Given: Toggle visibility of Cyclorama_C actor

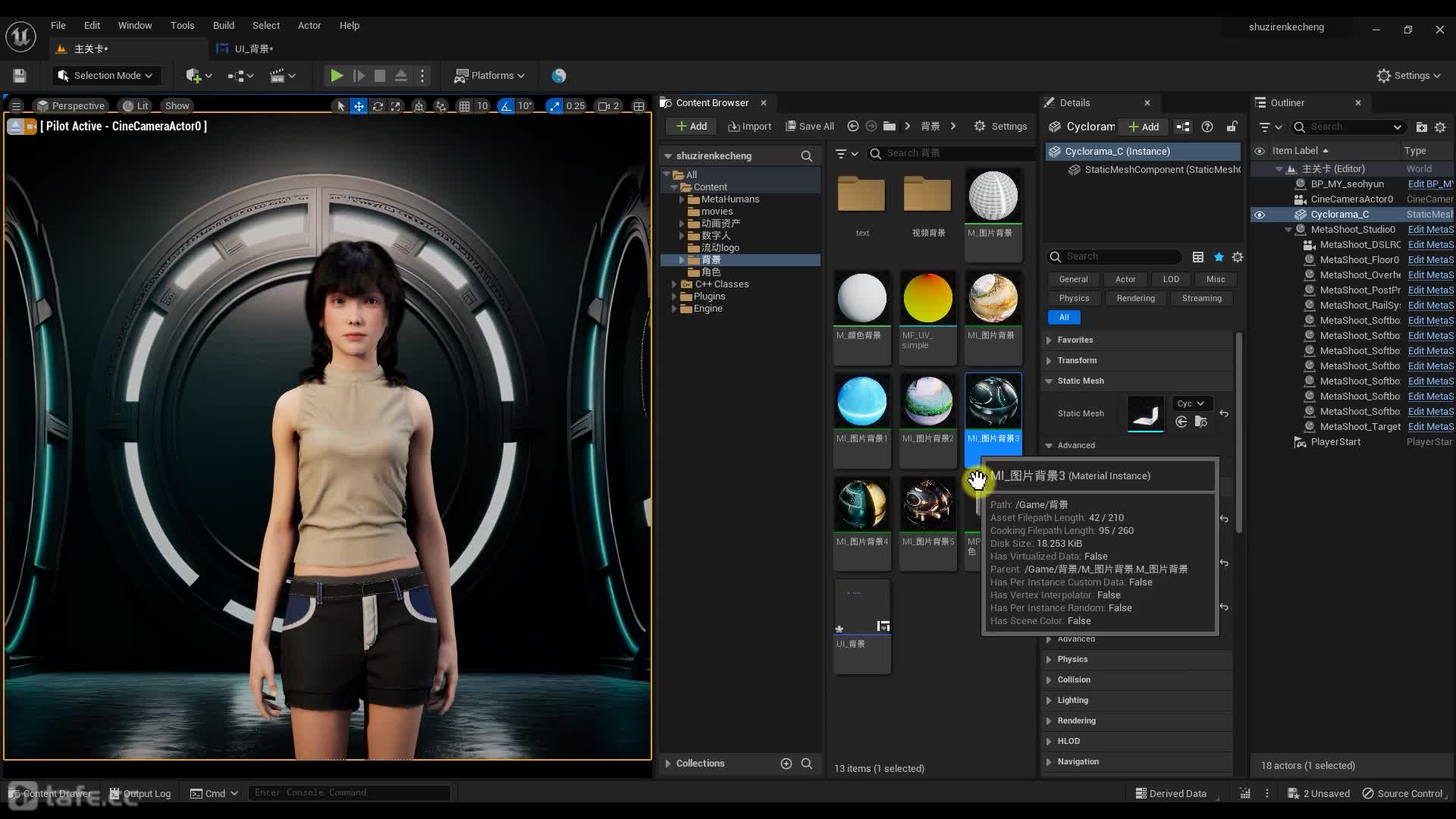Looking at the screenshot, I should 1260,215.
